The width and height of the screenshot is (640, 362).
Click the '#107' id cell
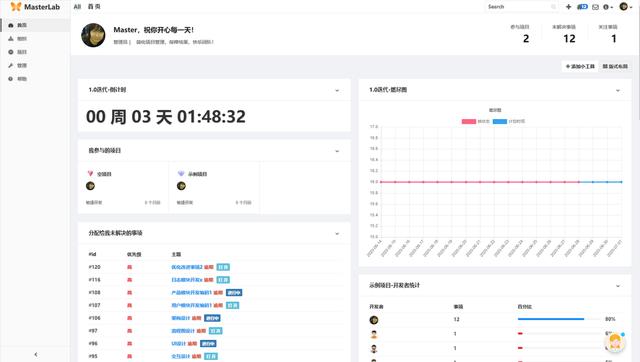click(94, 305)
